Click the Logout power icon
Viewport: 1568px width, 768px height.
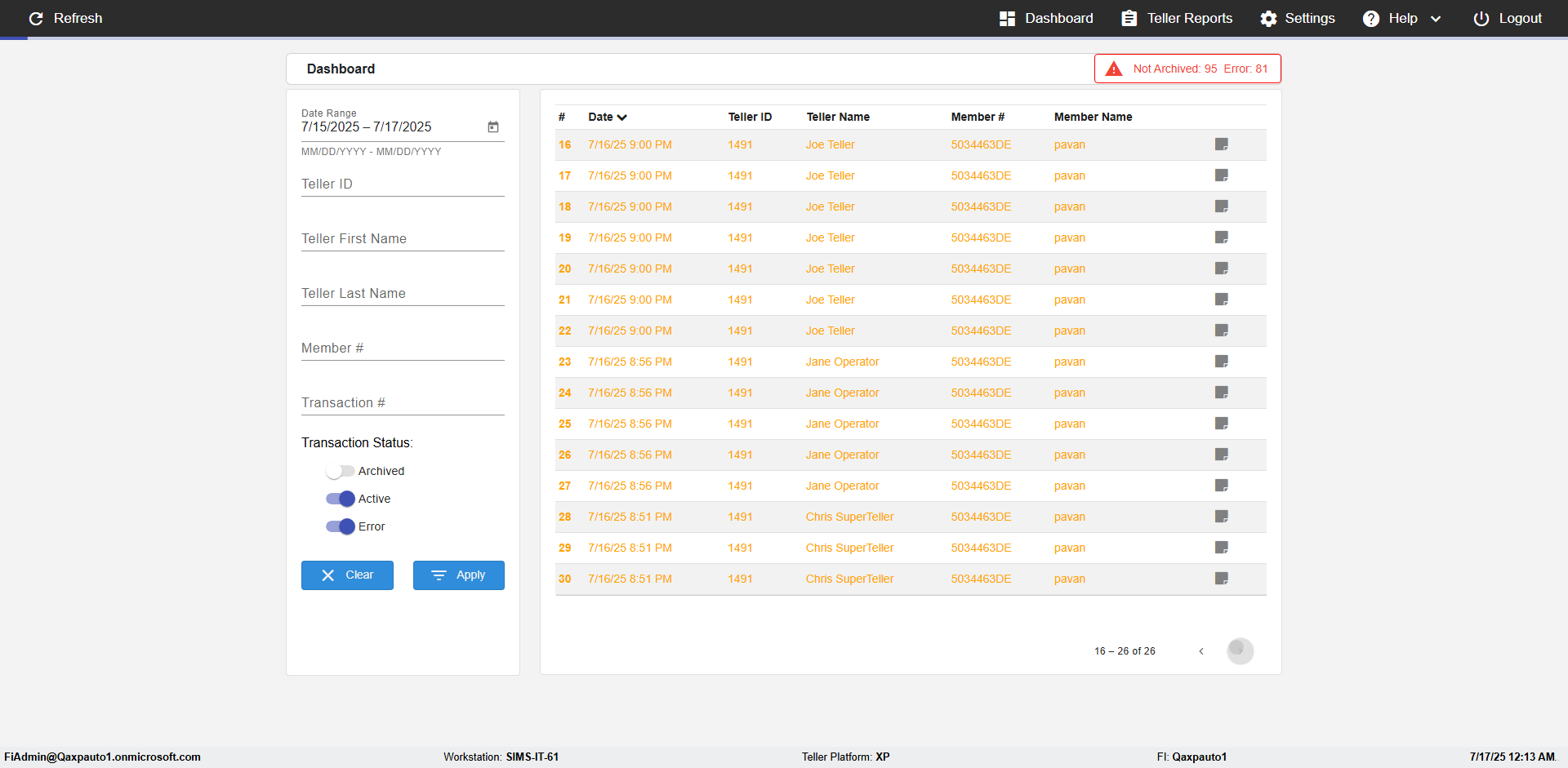click(x=1481, y=18)
